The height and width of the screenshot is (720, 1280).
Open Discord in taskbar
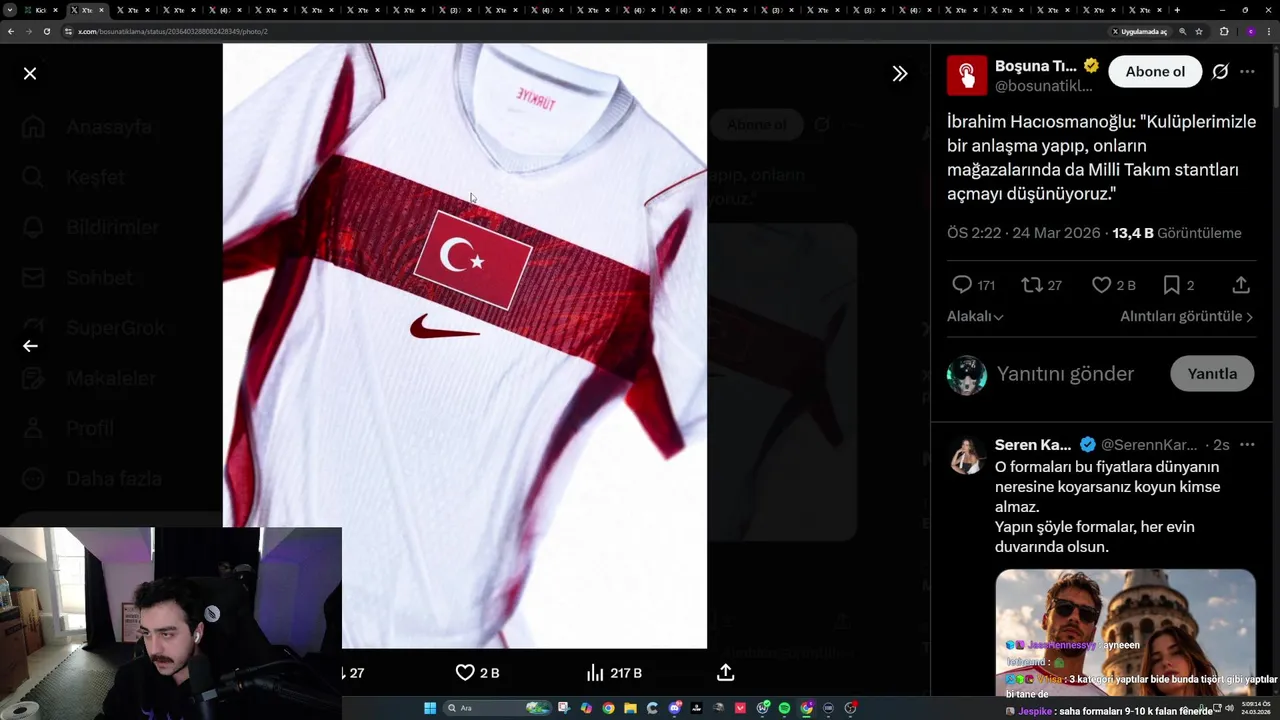coord(675,708)
